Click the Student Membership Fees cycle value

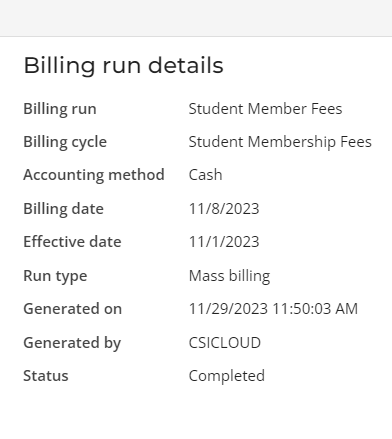[x=280, y=142]
